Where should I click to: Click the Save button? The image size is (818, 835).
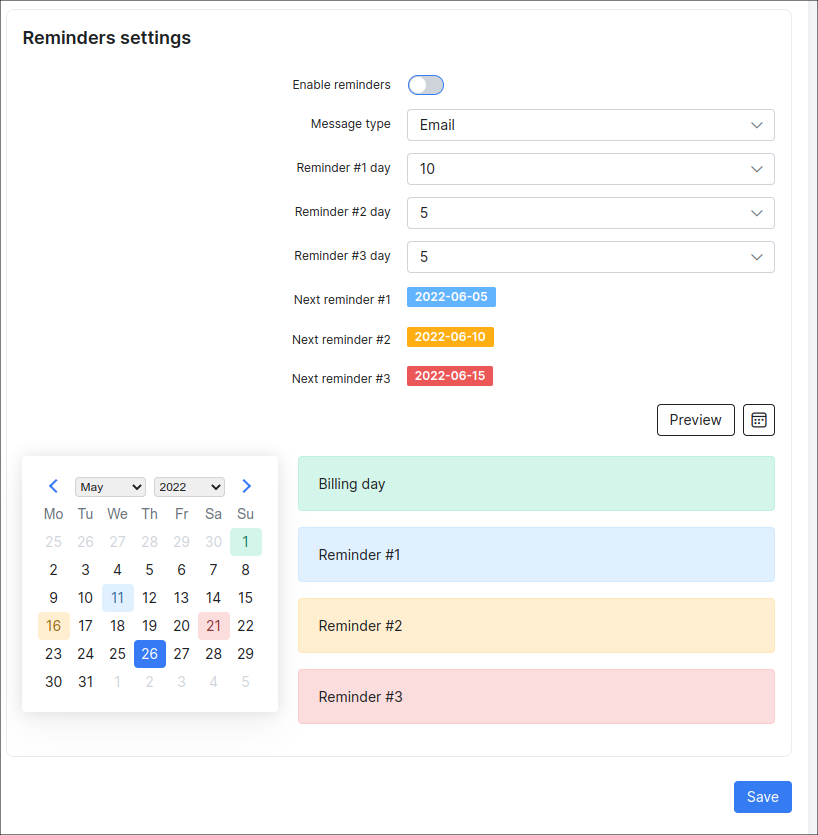(762, 797)
